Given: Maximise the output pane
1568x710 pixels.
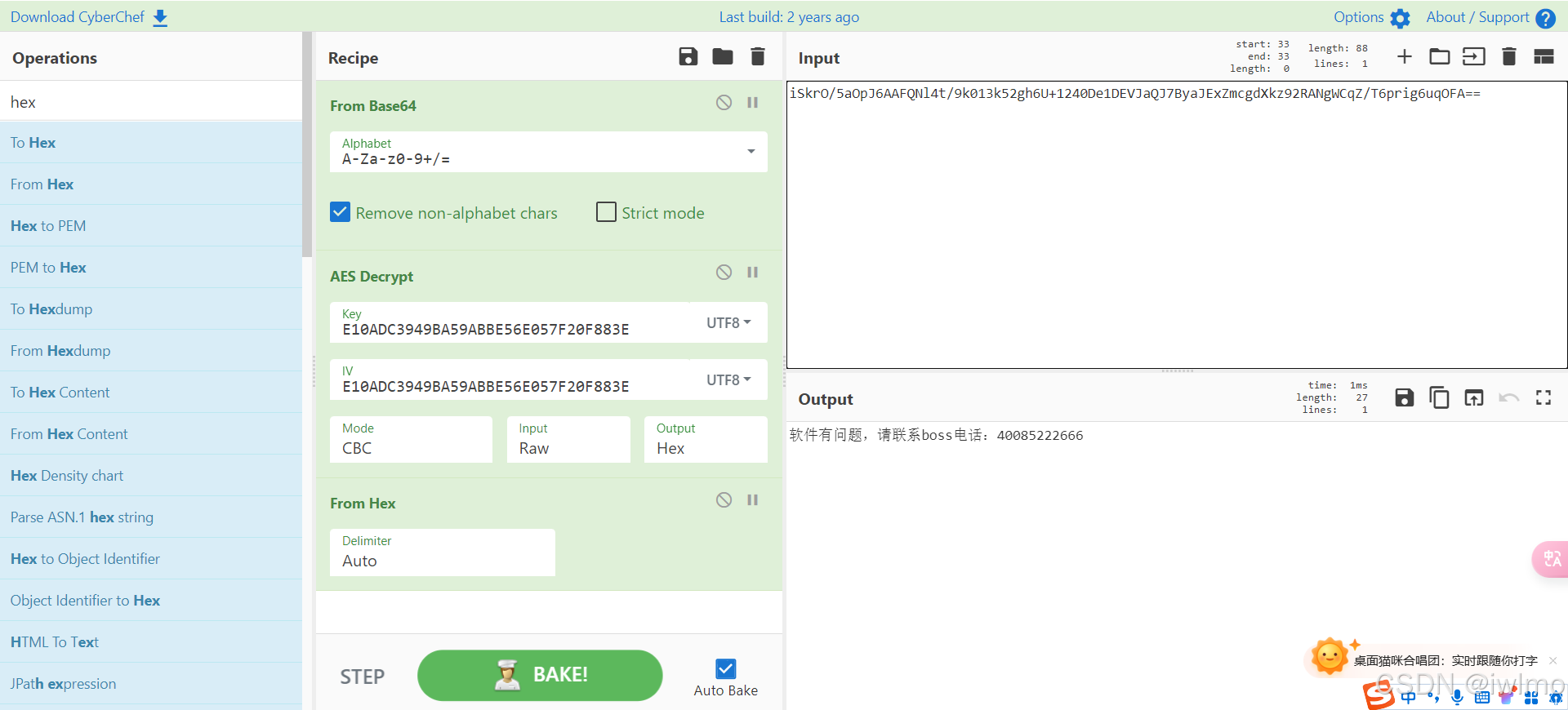Looking at the screenshot, I should coord(1543,397).
